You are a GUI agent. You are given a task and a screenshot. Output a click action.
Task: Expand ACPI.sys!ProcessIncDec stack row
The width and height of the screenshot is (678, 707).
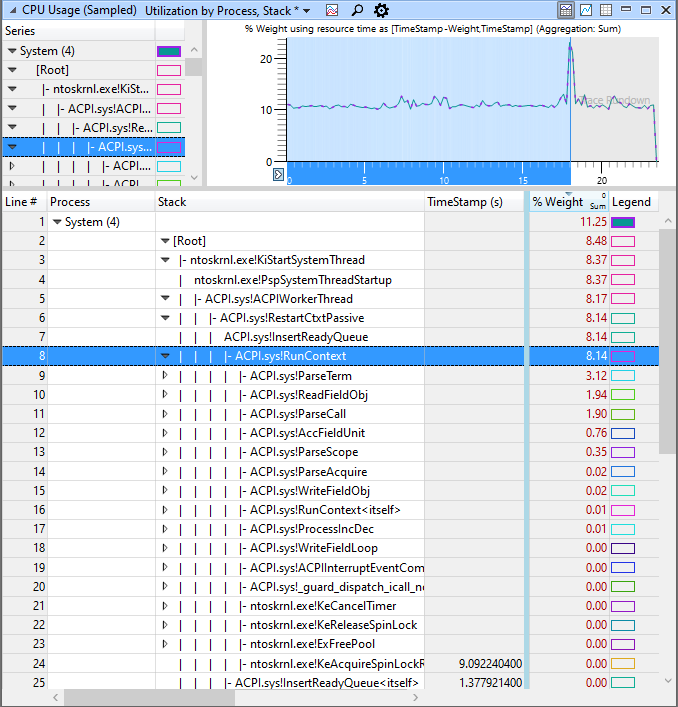tap(165, 528)
